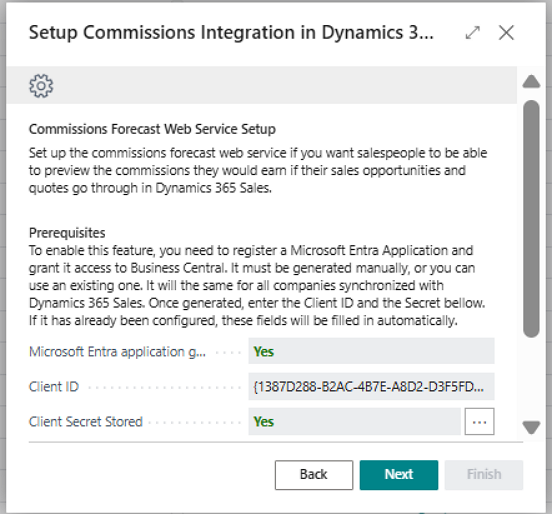This screenshot has height=514, width=552.
Task: Go Back to the previous step
Action: click(314, 475)
